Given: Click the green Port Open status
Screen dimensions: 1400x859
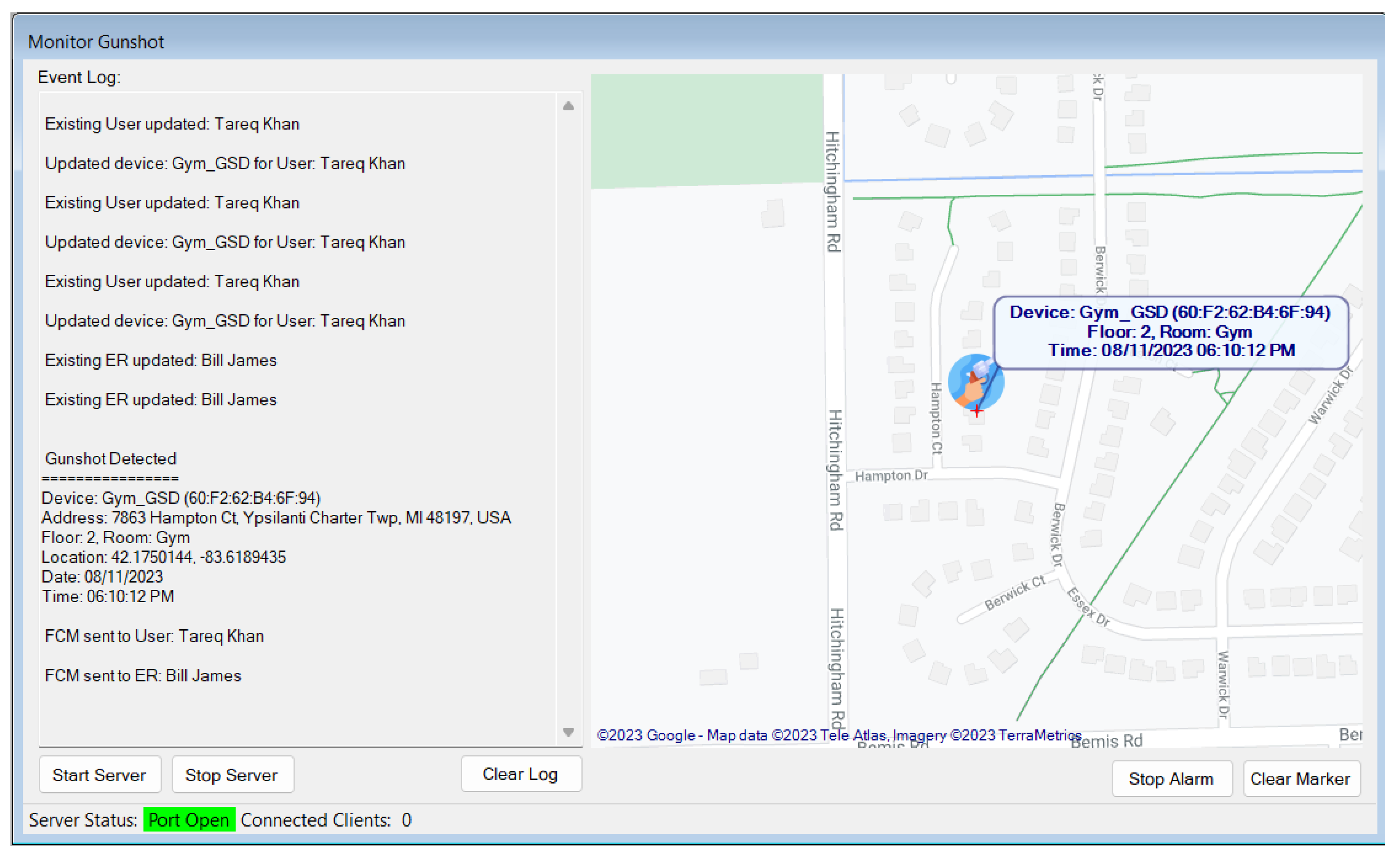Looking at the screenshot, I should [189, 820].
